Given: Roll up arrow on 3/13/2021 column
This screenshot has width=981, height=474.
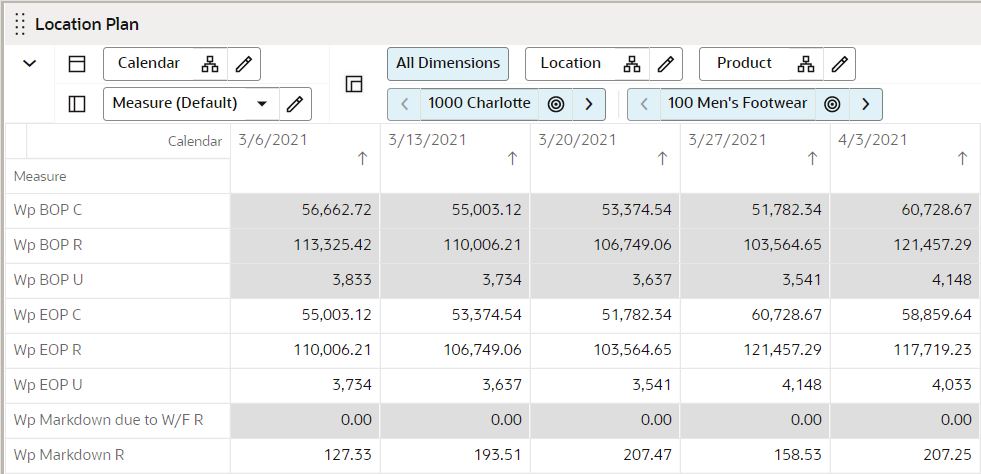Looking at the screenshot, I should click(512, 159).
